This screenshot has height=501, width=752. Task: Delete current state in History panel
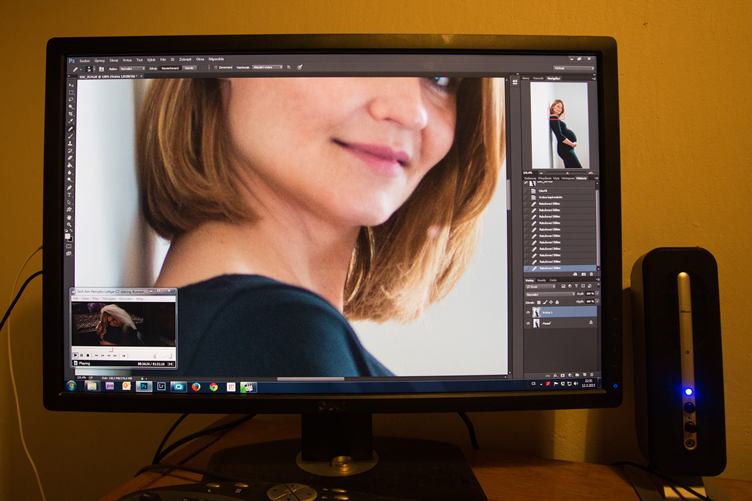coord(591,274)
